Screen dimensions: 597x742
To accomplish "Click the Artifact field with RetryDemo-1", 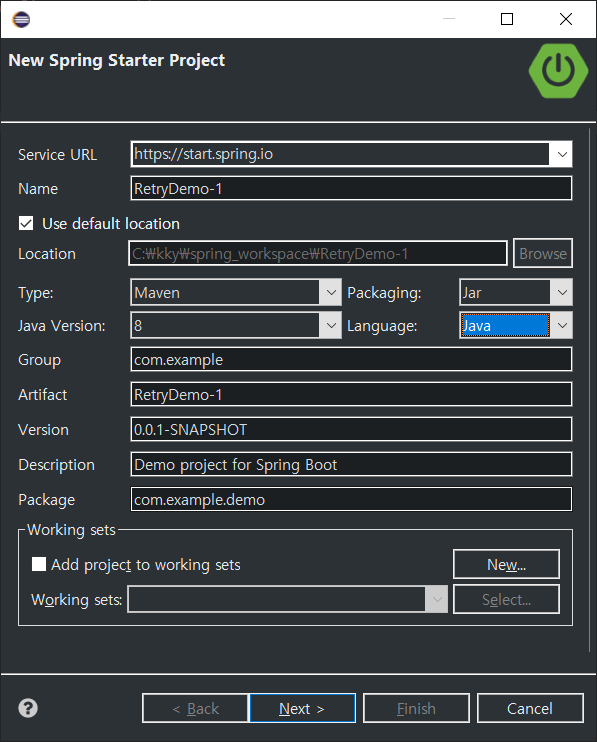I will 351,395.
